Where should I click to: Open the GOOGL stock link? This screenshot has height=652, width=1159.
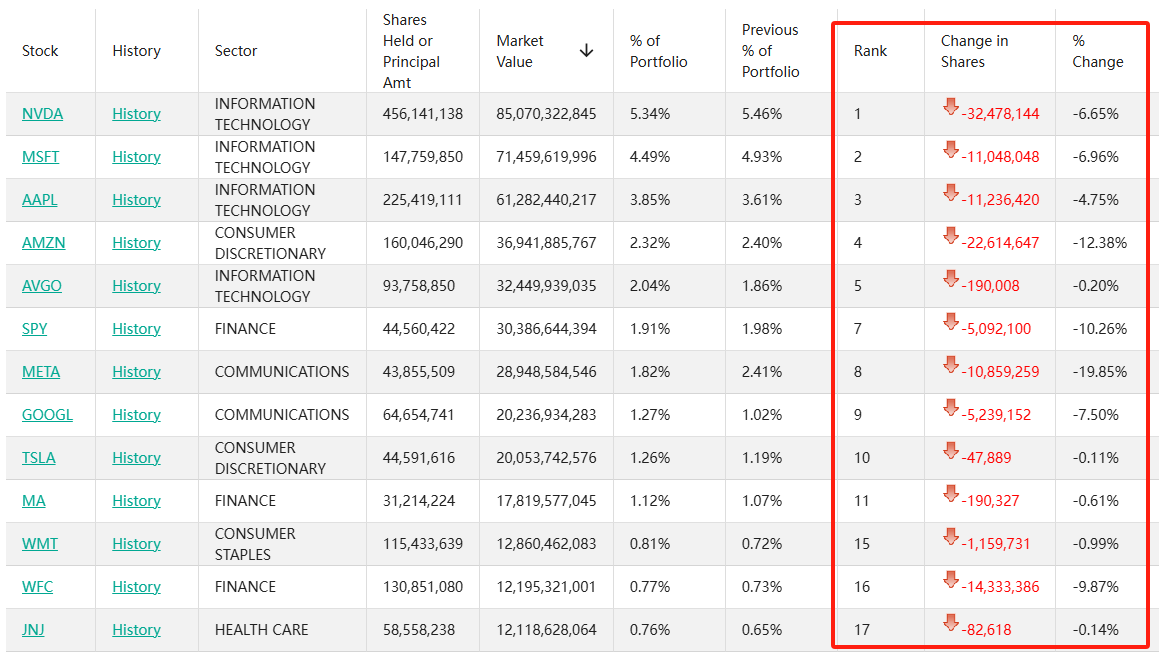[x=47, y=415]
